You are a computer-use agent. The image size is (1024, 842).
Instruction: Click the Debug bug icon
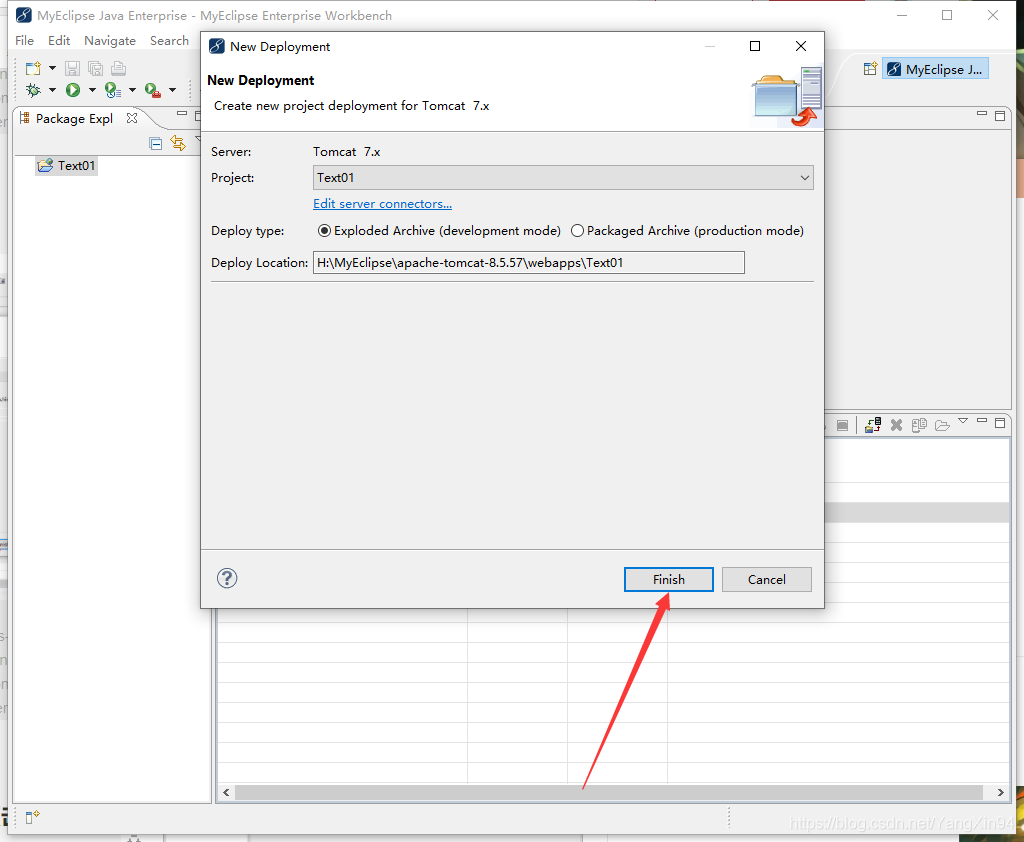(33, 89)
